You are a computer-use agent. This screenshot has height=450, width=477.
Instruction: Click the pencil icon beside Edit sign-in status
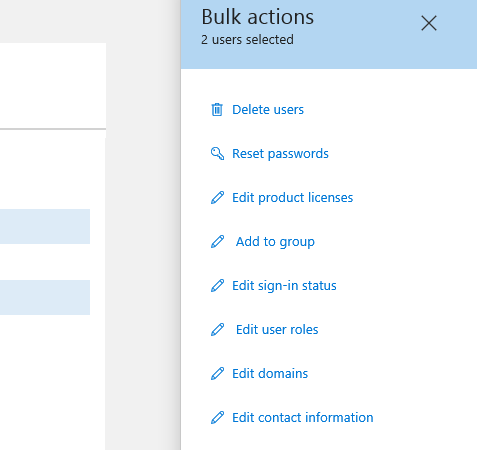click(217, 285)
